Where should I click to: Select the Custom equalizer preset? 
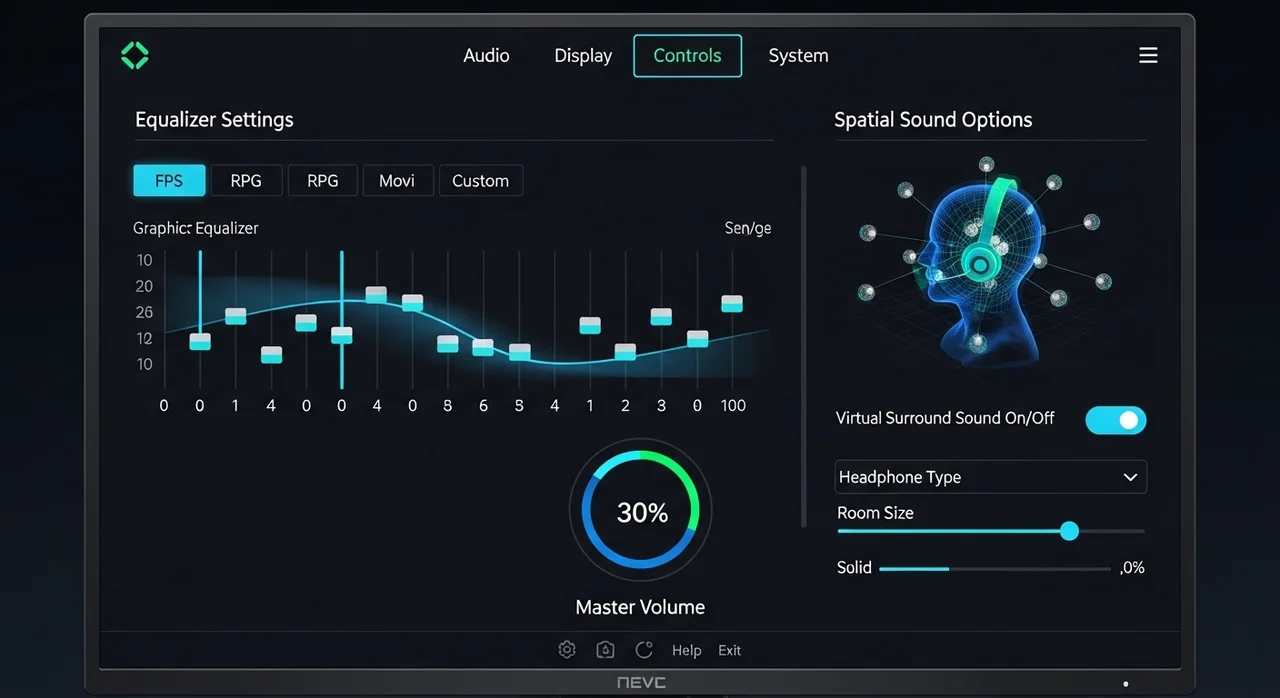click(480, 181)
